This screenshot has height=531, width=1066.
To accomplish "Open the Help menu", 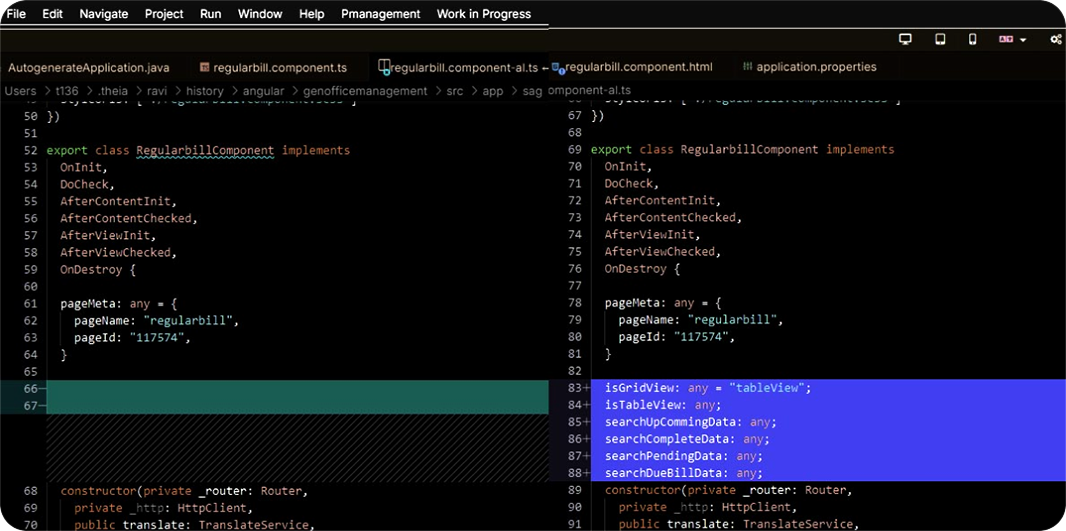I will [311, 14].
